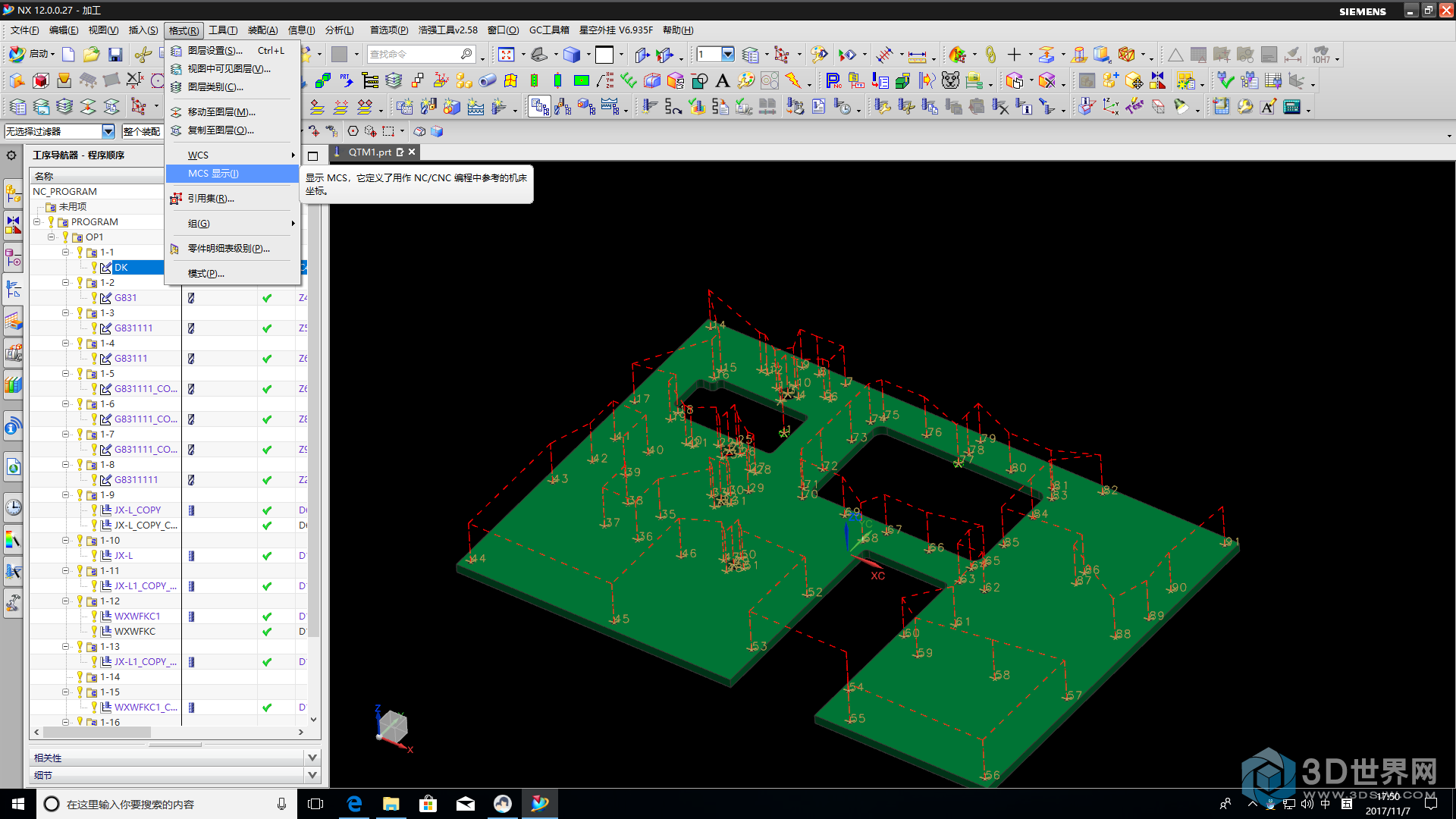
Task: Switch to the QTM1.prt tab
Action: click(369, 152)
